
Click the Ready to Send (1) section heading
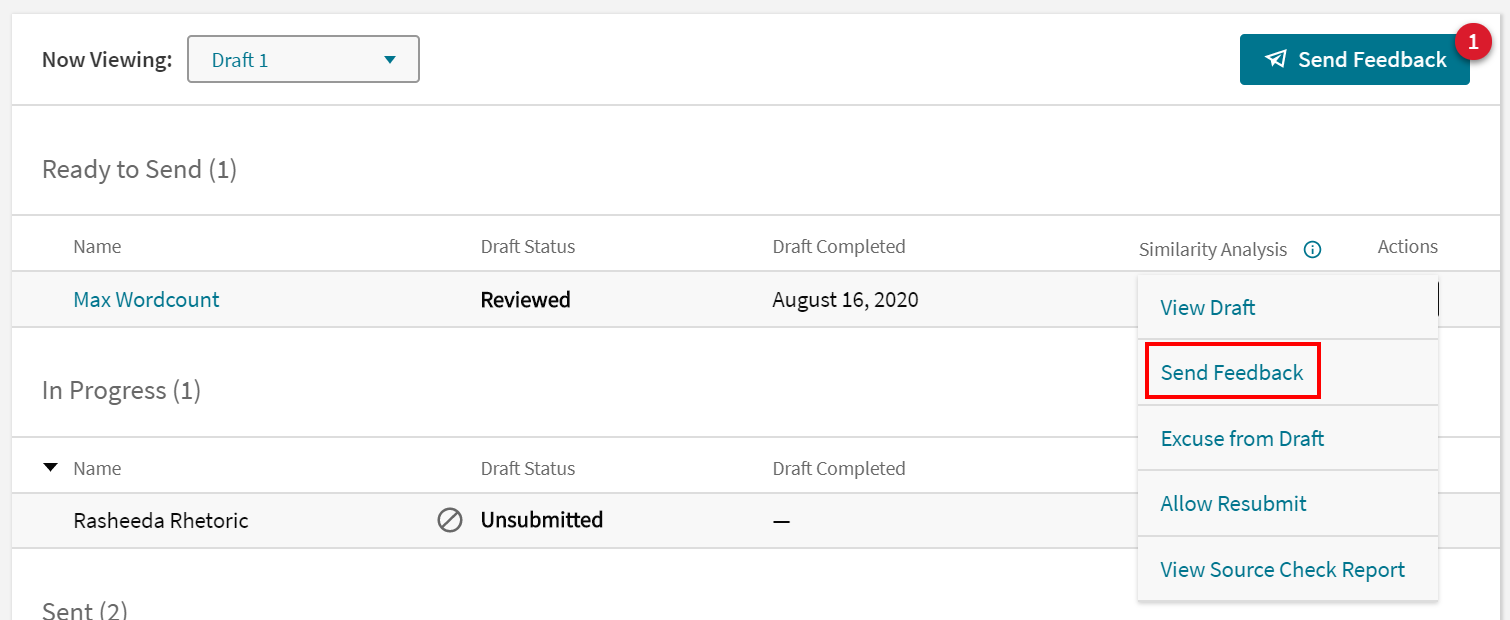(x=139, y=170)
